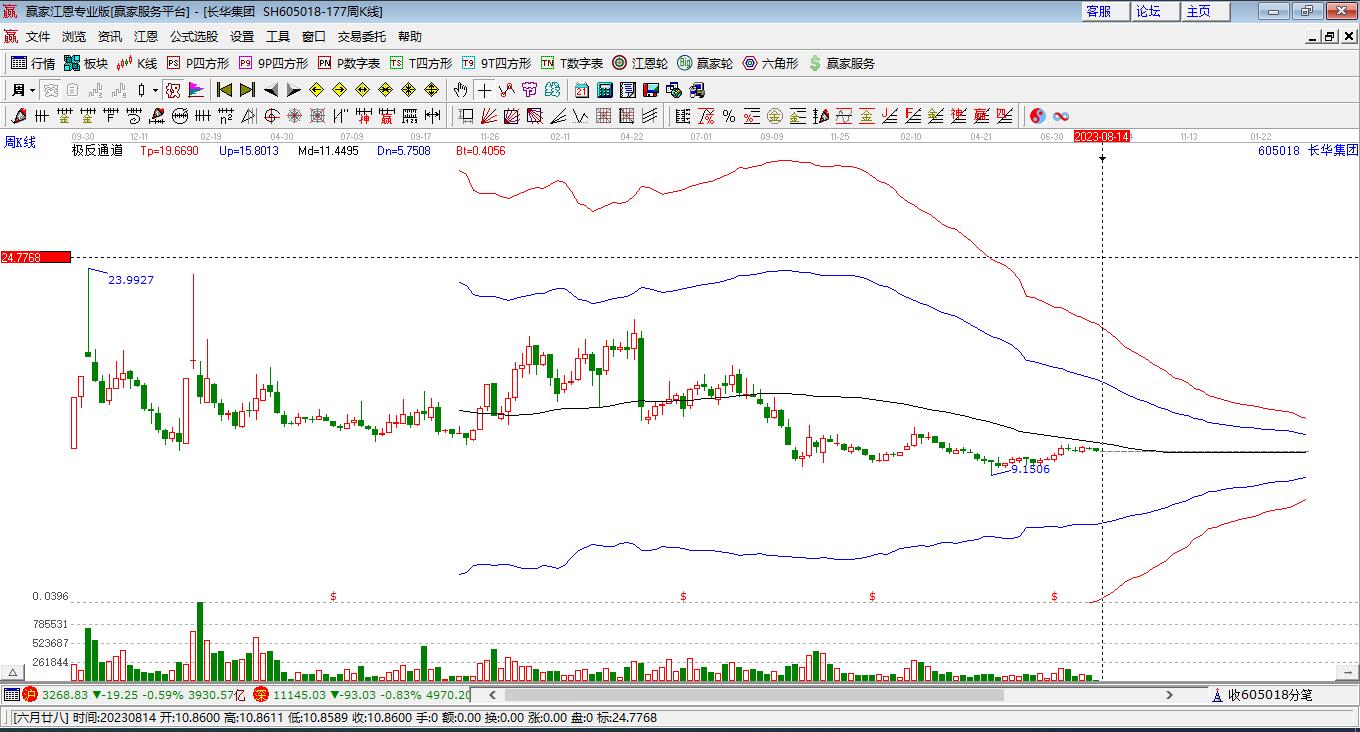Select the percent sign tool

tap(729, 116)
